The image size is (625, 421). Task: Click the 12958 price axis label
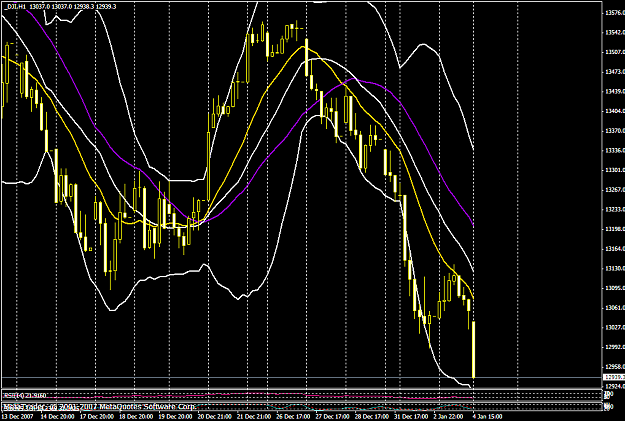coord(615,367)
